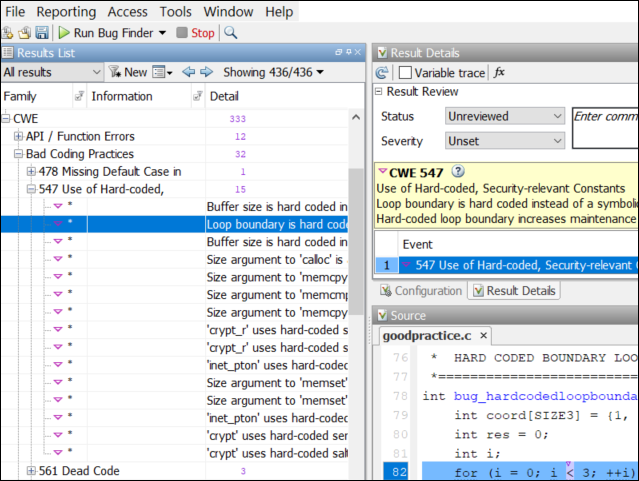Click the Results List vertical scrollbar thumb

(356, 242)
